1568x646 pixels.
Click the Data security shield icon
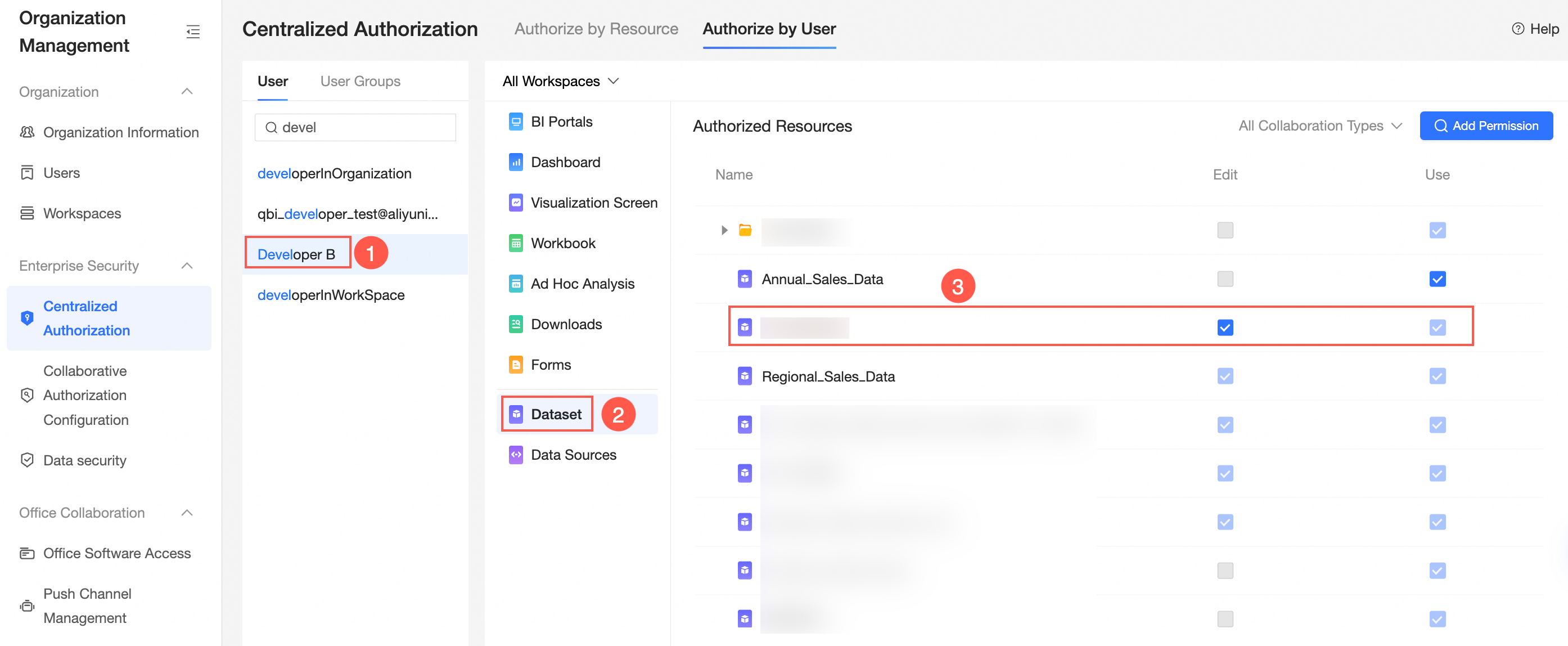(x=27, y=460)
